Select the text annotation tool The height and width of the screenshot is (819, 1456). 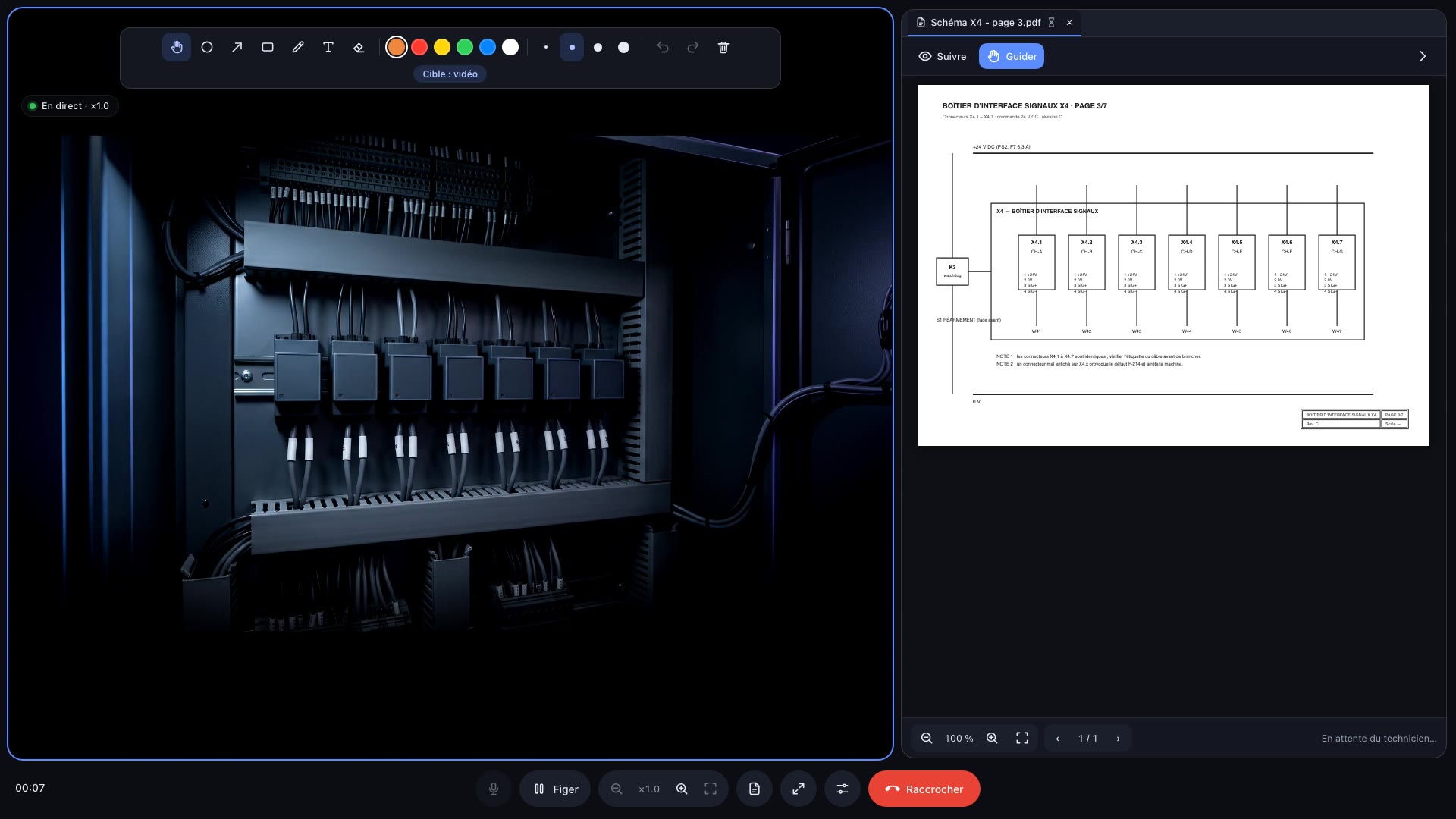328,47
